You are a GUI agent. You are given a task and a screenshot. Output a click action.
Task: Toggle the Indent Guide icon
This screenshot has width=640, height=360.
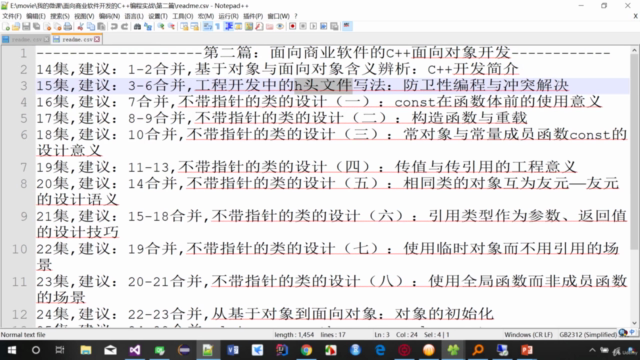[x=229, y=27]
